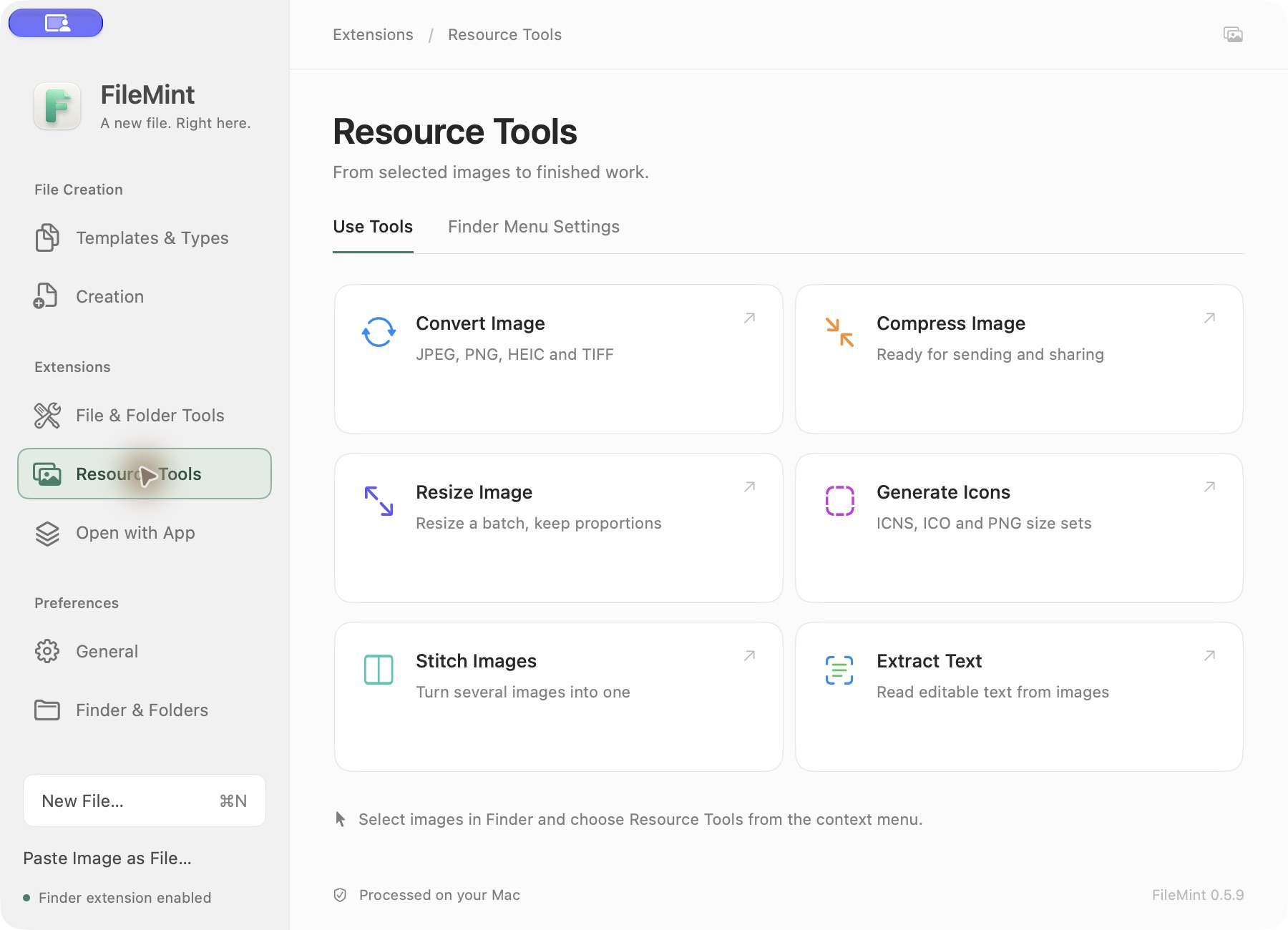
Task: Click the open arrow on Compress Image card
Action: [x=1209, y=318]
